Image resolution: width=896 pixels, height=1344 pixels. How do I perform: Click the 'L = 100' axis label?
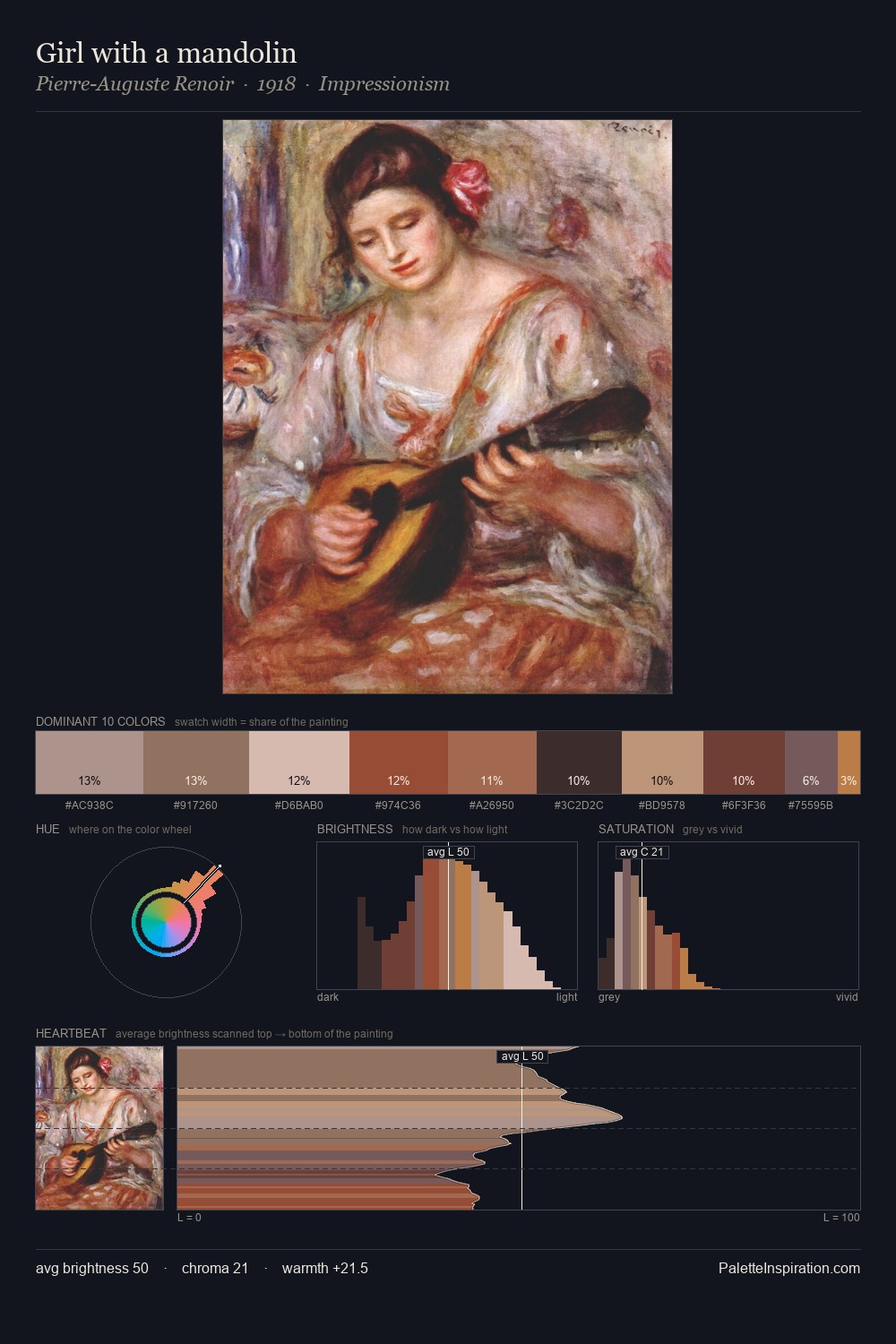(x=841, y=1218)
